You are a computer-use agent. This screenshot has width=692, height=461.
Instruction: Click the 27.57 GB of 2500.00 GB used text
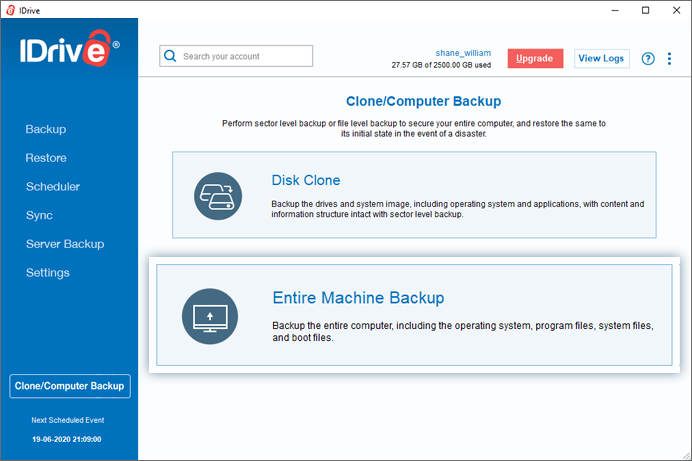[441, 65]
